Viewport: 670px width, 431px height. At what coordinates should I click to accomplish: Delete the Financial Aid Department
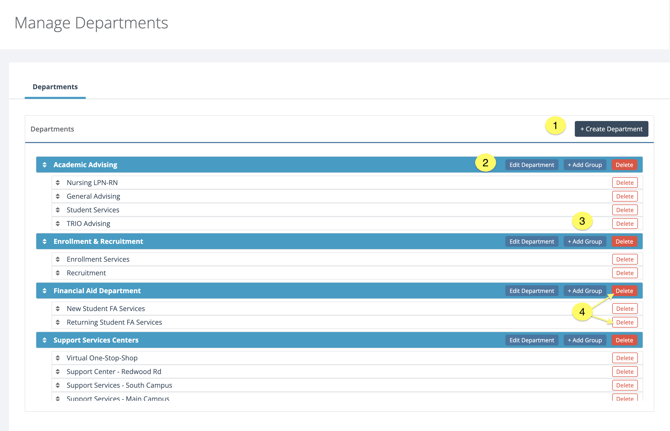tap(624, 291)
